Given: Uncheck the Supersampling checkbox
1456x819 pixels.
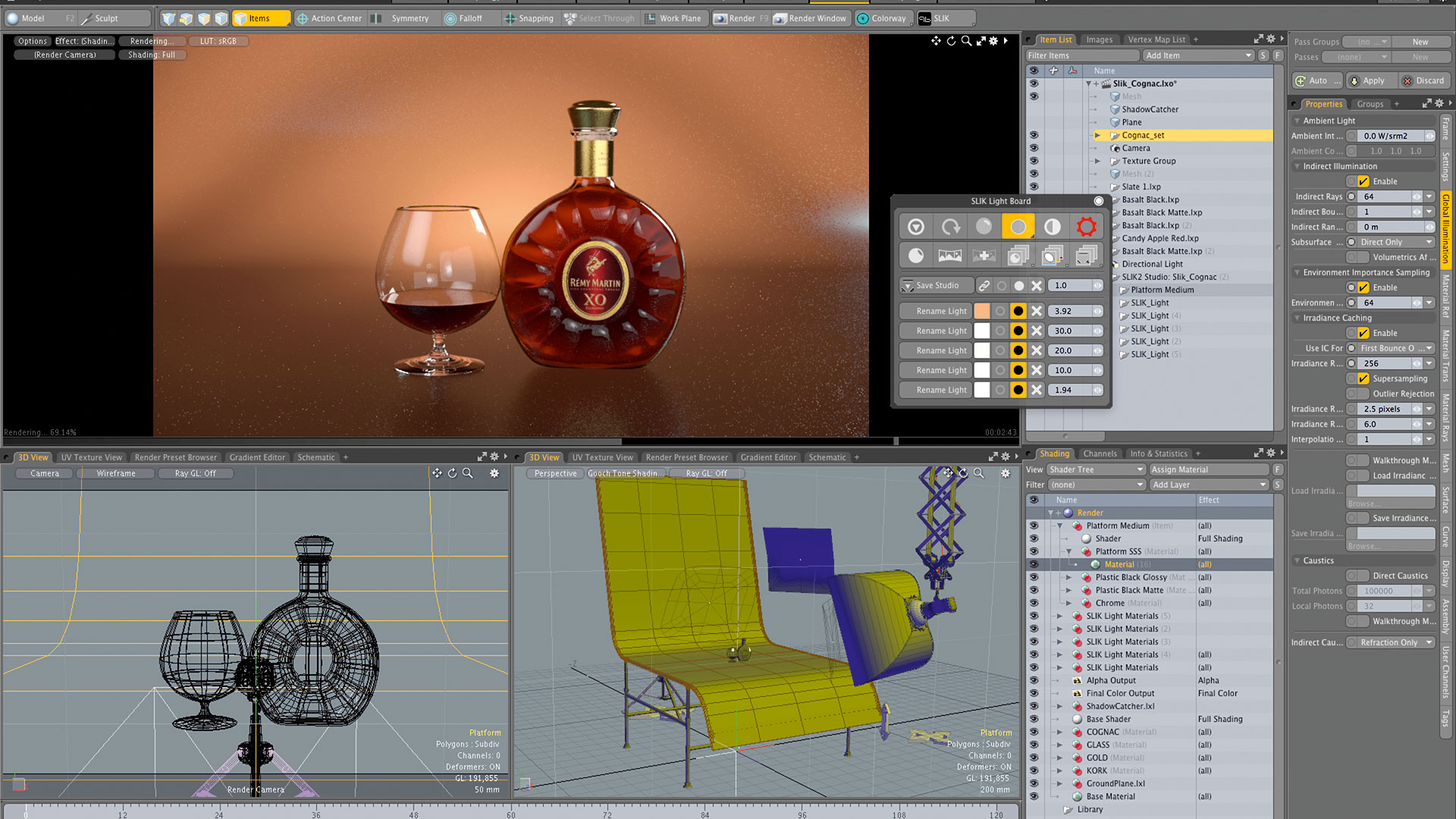Looking at the screenshot, I should coord(1363,378).
